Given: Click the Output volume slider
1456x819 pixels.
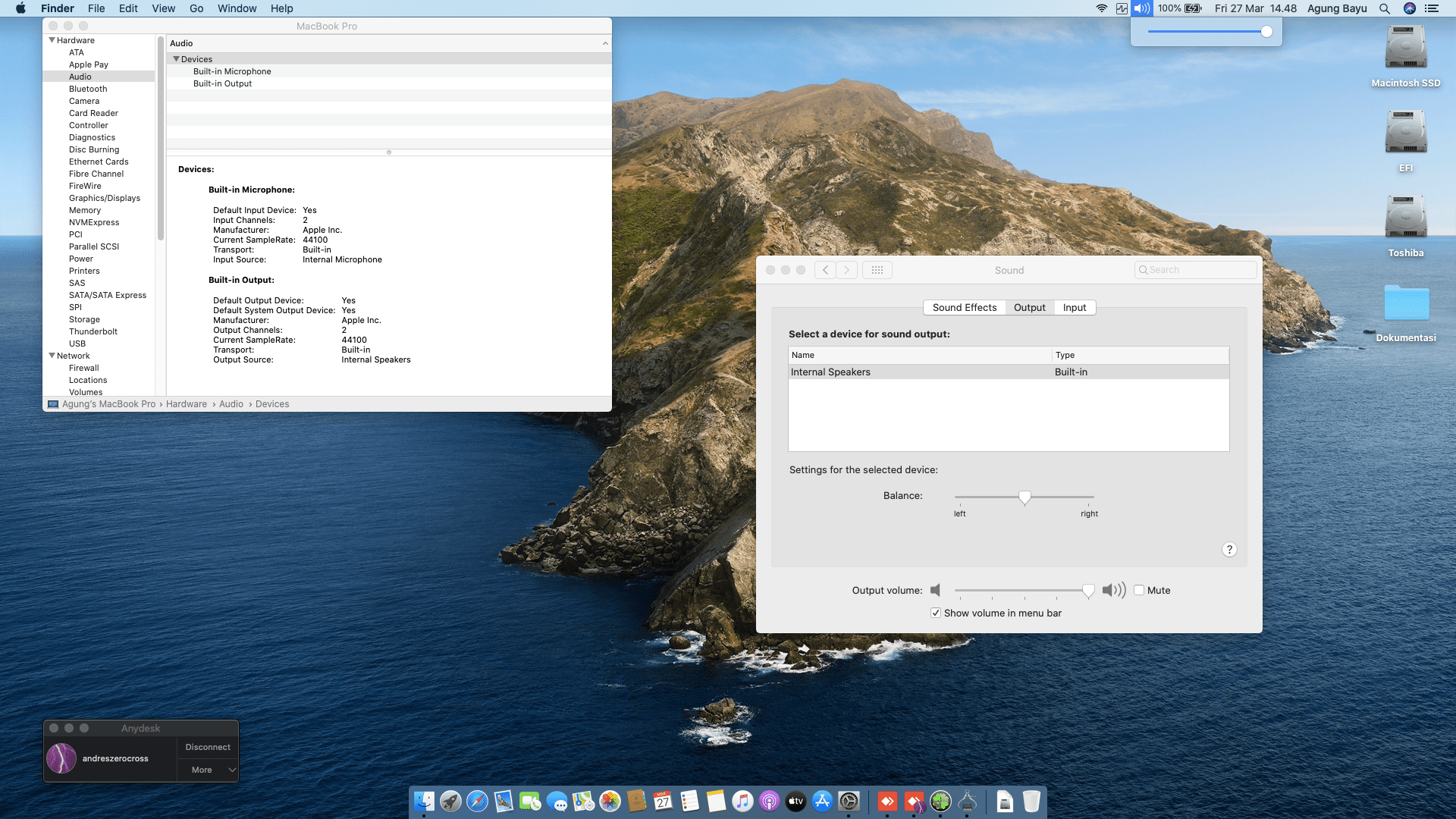Looking at the screenshot, I should pos(1020,590).
